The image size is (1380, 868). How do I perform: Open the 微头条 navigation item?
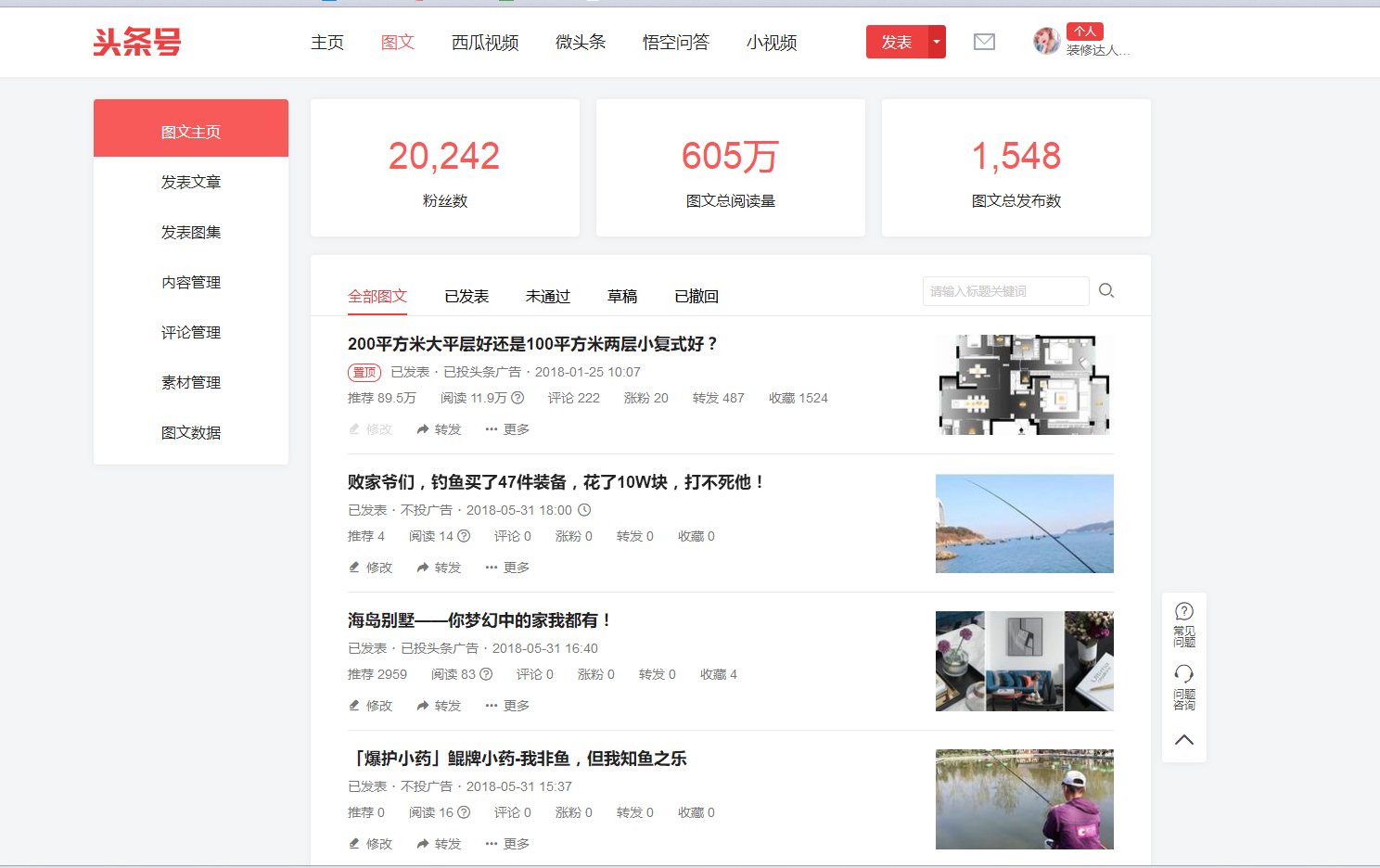click(x=580, y=42)
